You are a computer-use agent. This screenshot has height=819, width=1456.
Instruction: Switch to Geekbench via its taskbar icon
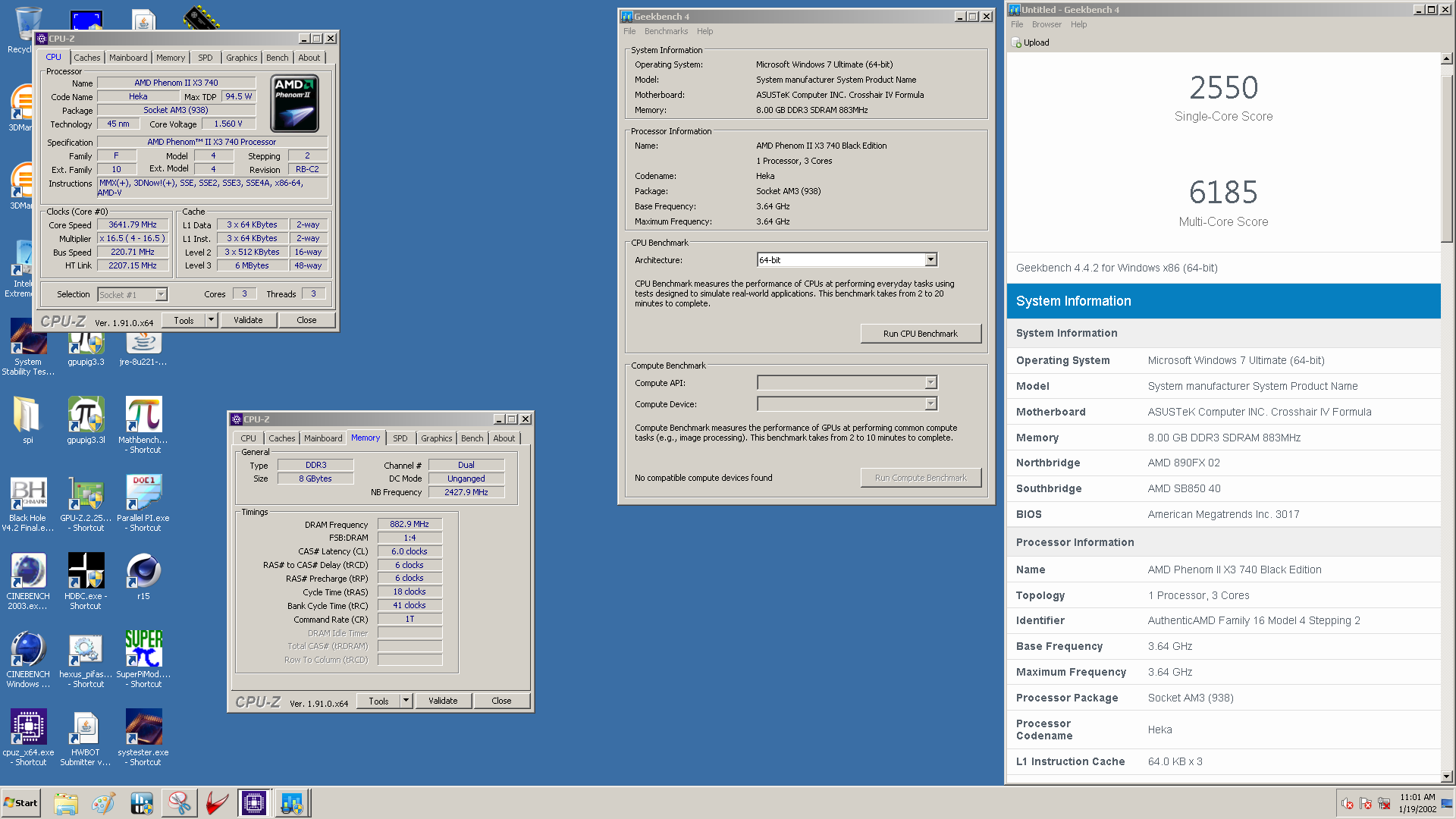point(292,803)
